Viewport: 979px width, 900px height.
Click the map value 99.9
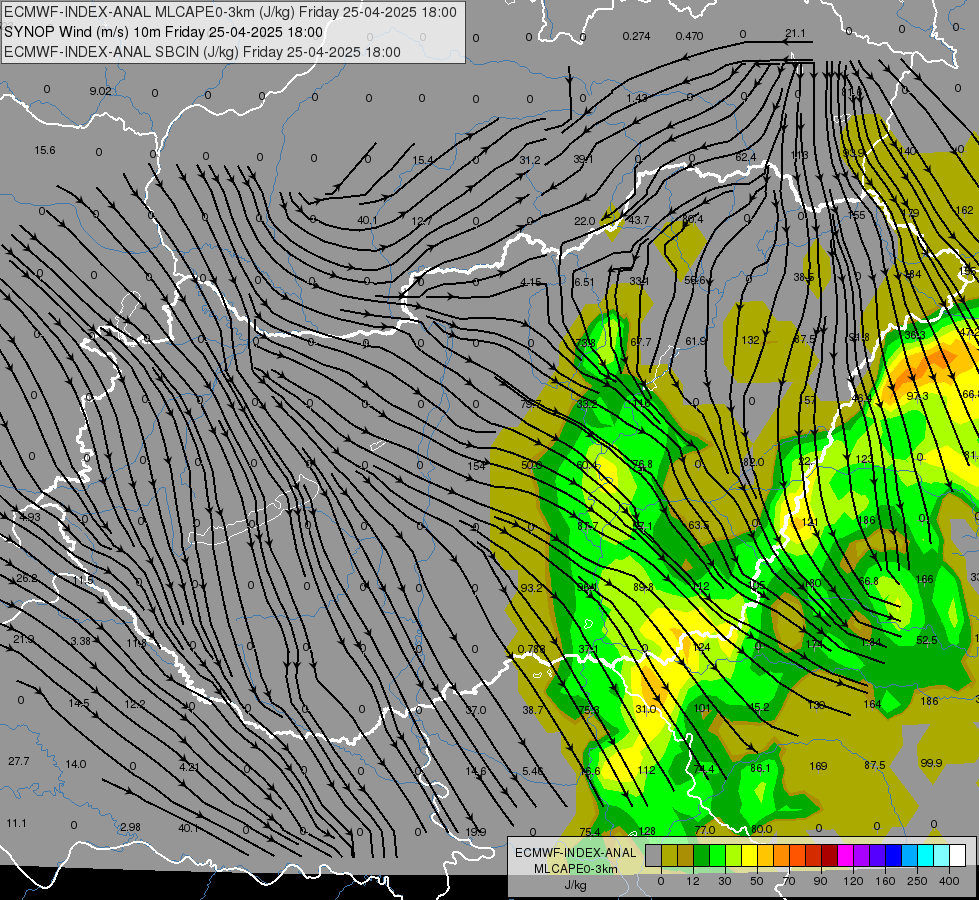[931, 763]
